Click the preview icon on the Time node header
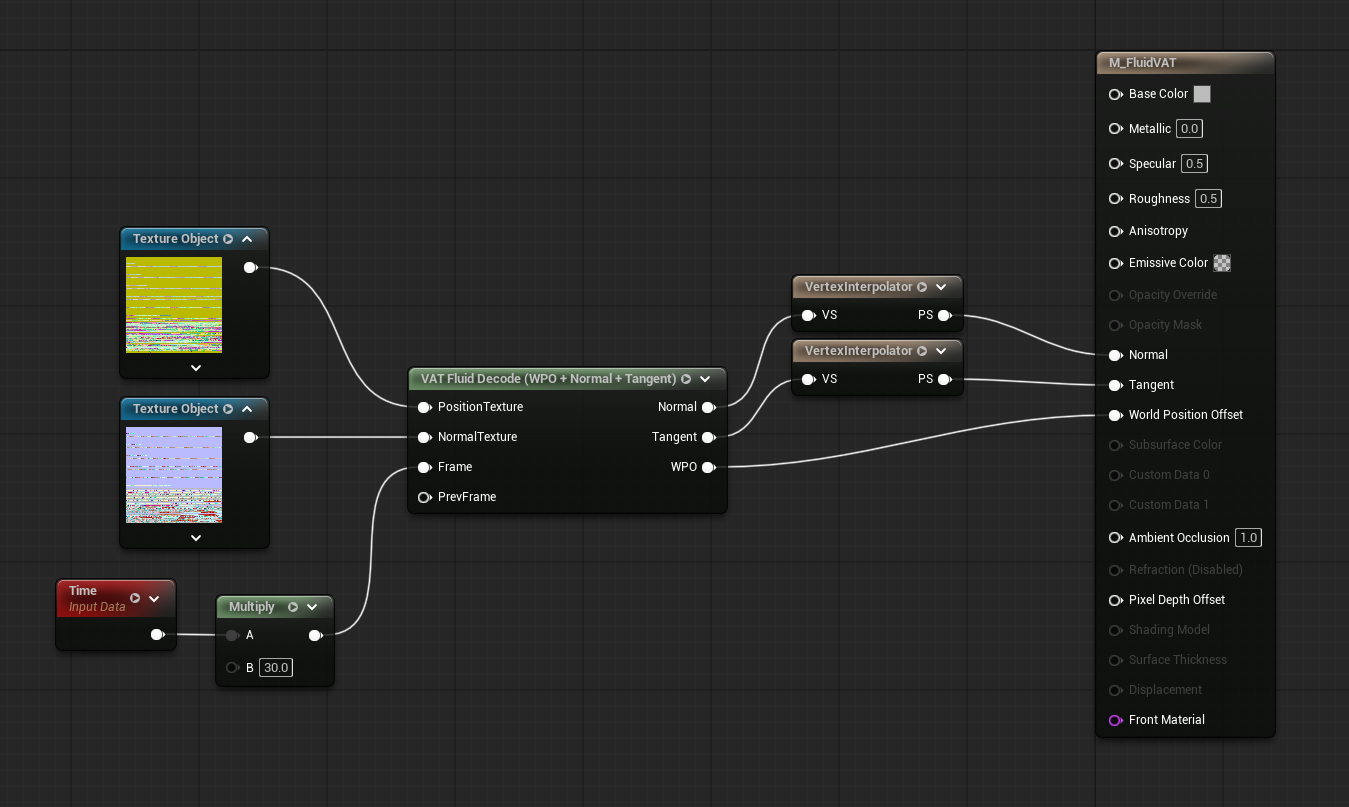 135,598
